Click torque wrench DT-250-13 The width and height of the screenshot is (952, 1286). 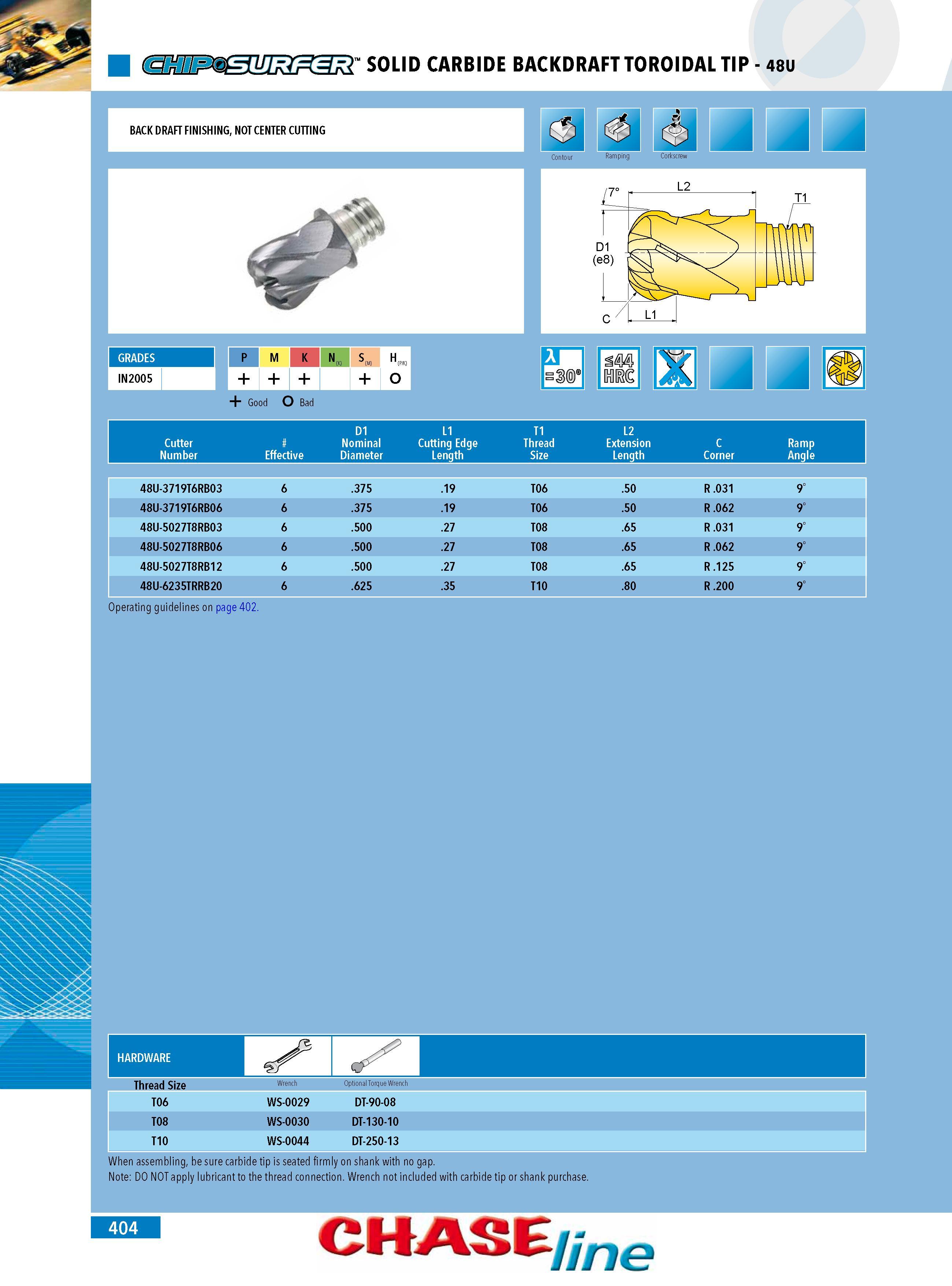coord(375,1141)
